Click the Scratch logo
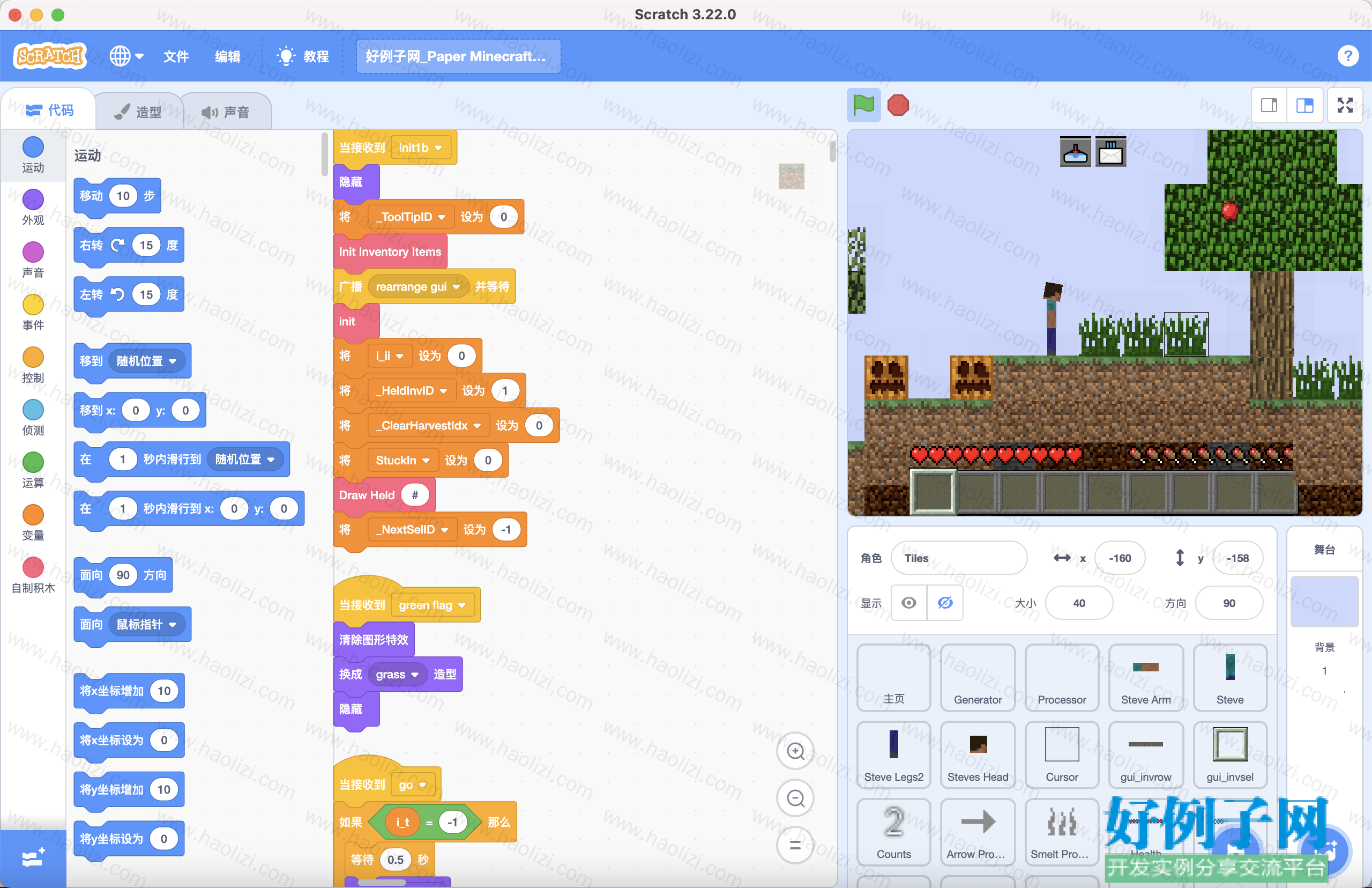This screenshot has width=1372, height=888. coord(50,56)
